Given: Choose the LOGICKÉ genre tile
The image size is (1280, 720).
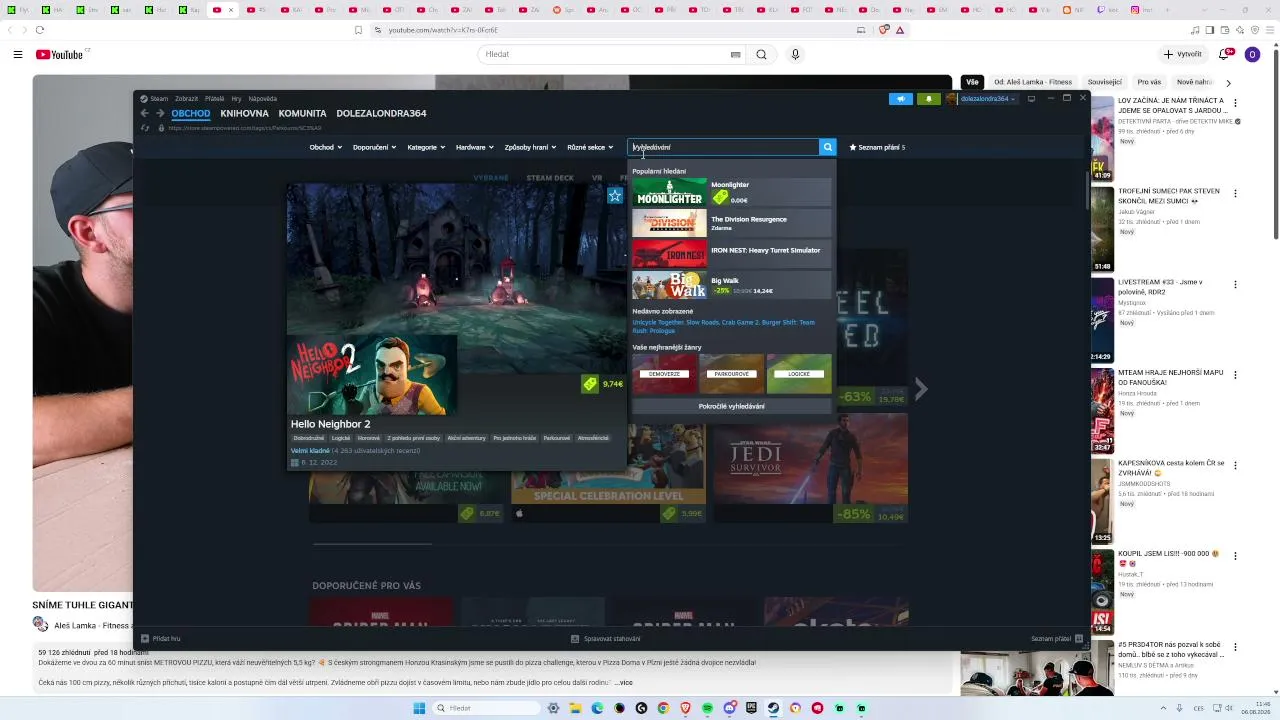Looking at the screenshot, I should [799, 374].
